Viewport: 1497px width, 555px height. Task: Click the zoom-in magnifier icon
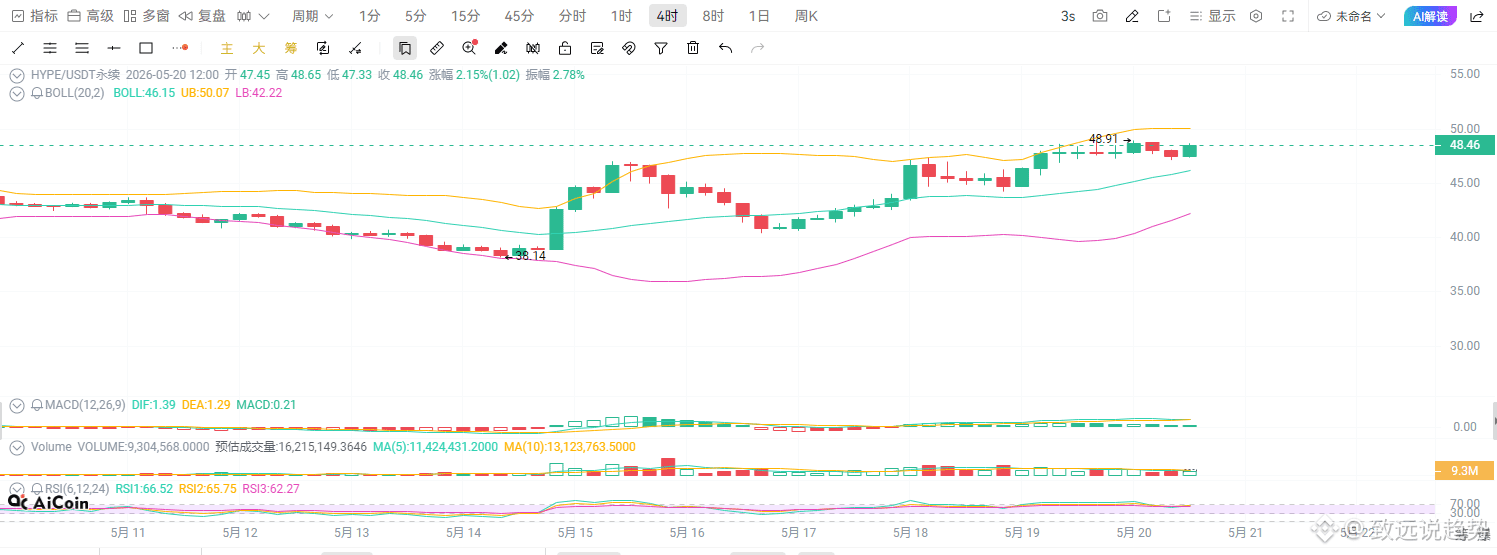[469, 48]
